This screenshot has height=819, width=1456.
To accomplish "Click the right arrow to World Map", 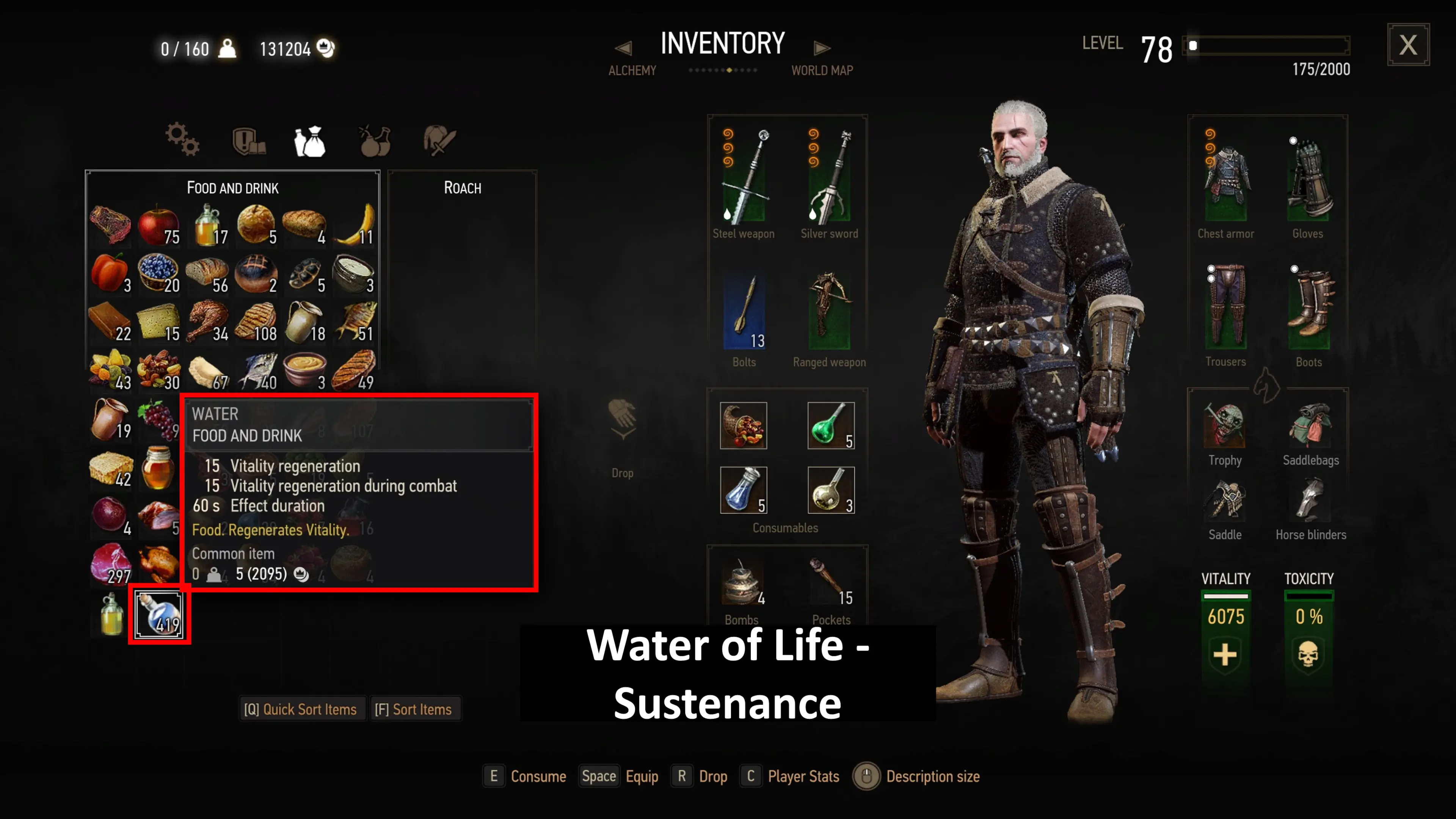I will click(x=822, y=49).
